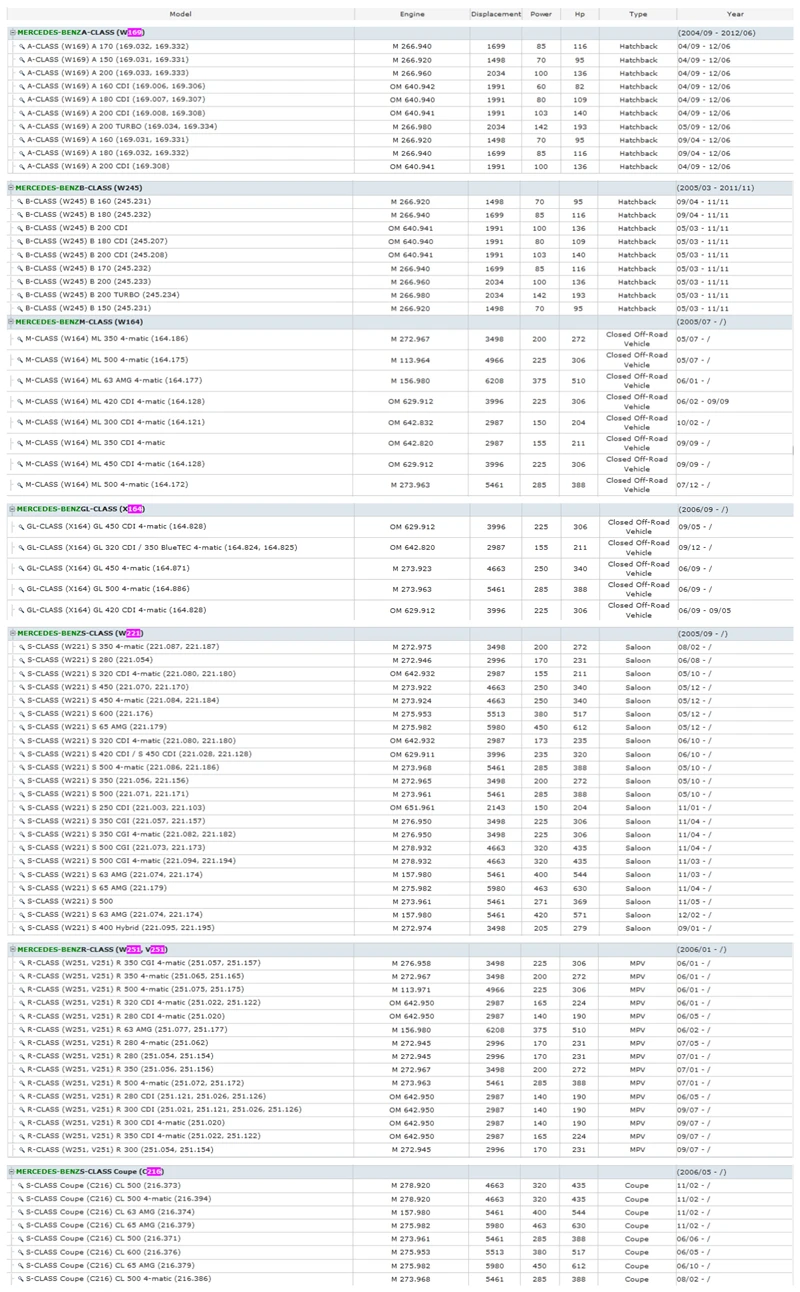Click the Power column header

pyautogui.click(x=541, y=15)
